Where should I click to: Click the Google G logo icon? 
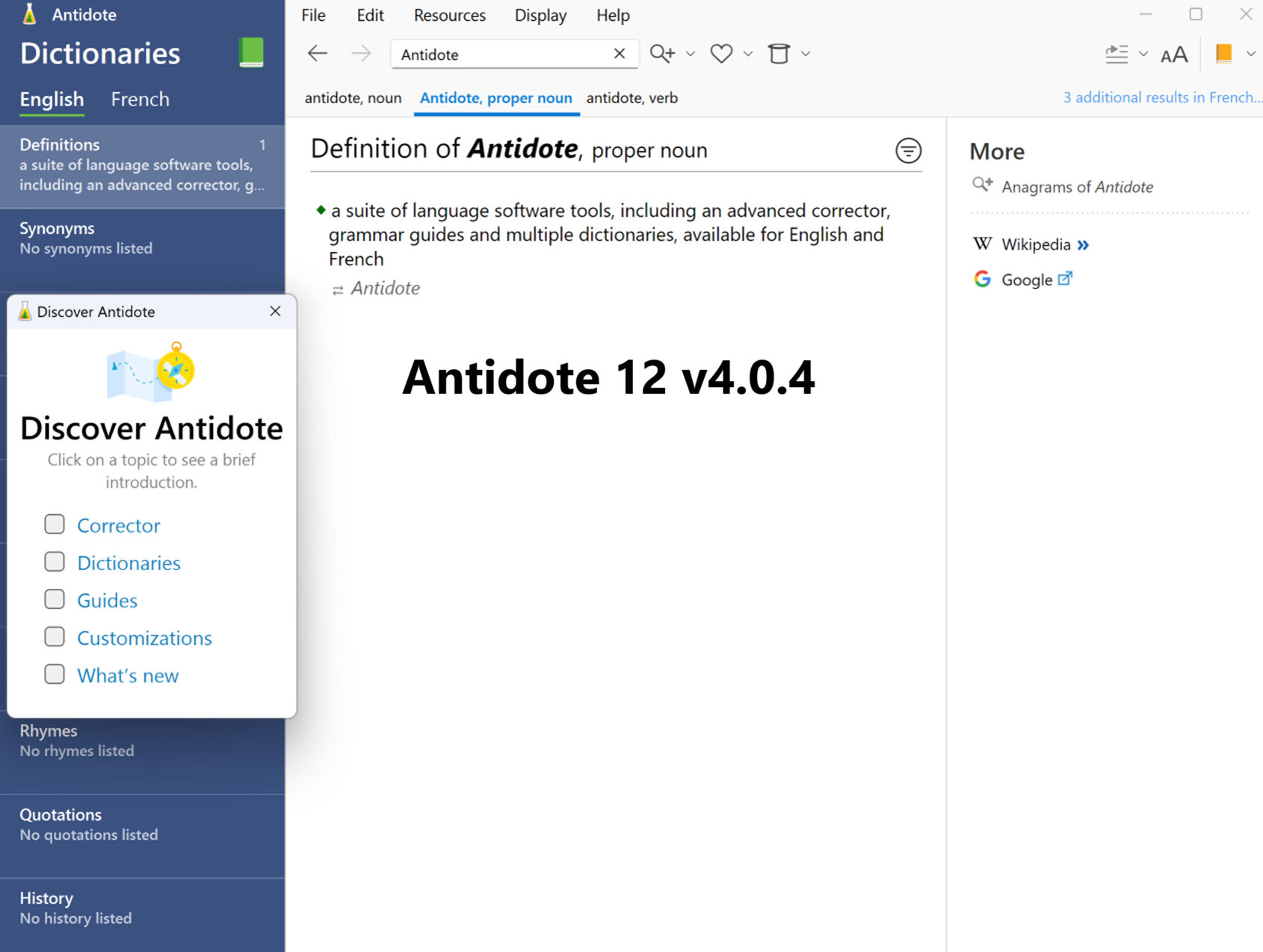coord(983,279)
